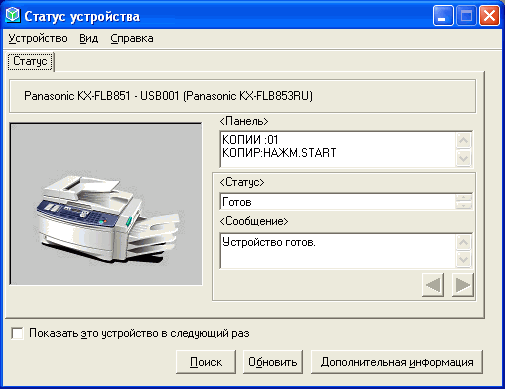Click the 'КОПИР:НАЖМ.START' panel text

tap(279, 153)
